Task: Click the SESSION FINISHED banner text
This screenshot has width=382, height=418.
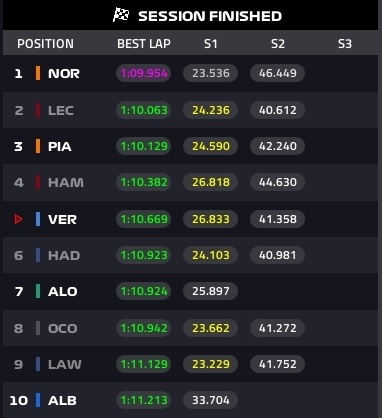Action: pyautogui.click(x=210, y=16)
